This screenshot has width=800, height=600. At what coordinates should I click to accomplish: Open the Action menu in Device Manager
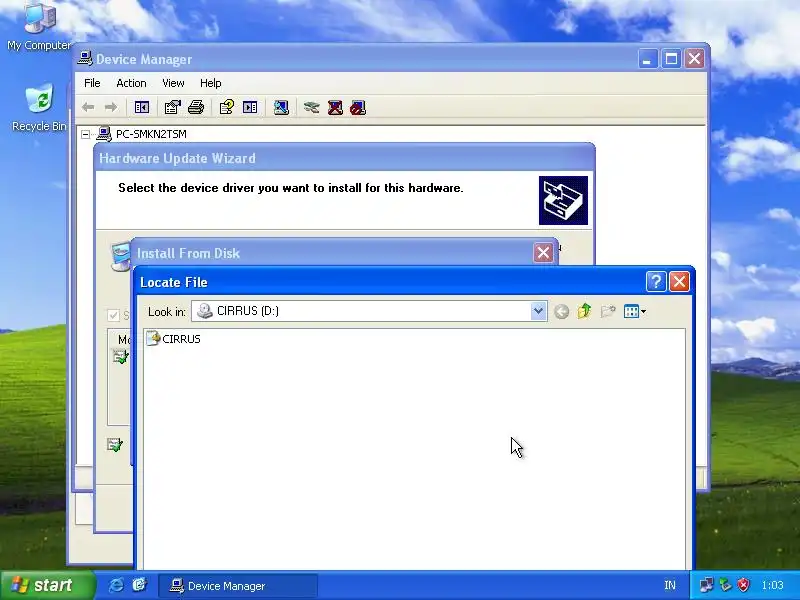click(x=131, y=83)
